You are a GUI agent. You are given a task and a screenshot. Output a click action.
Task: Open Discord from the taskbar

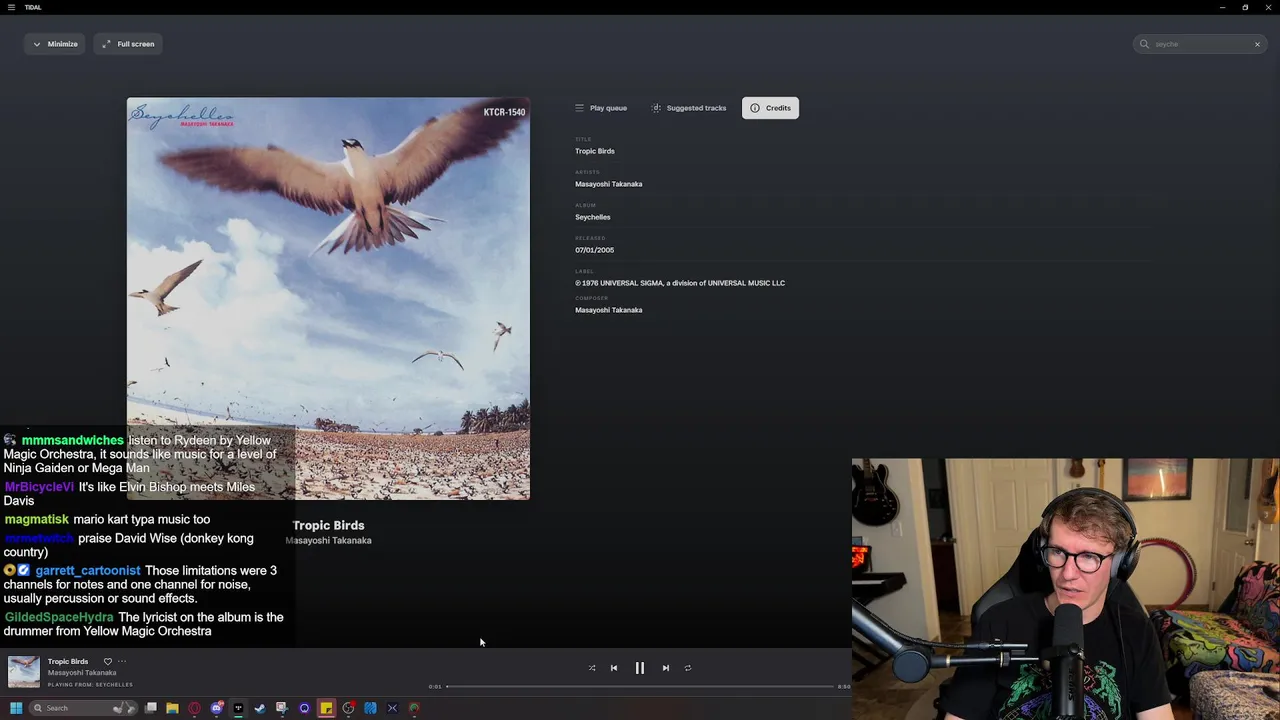216,708
